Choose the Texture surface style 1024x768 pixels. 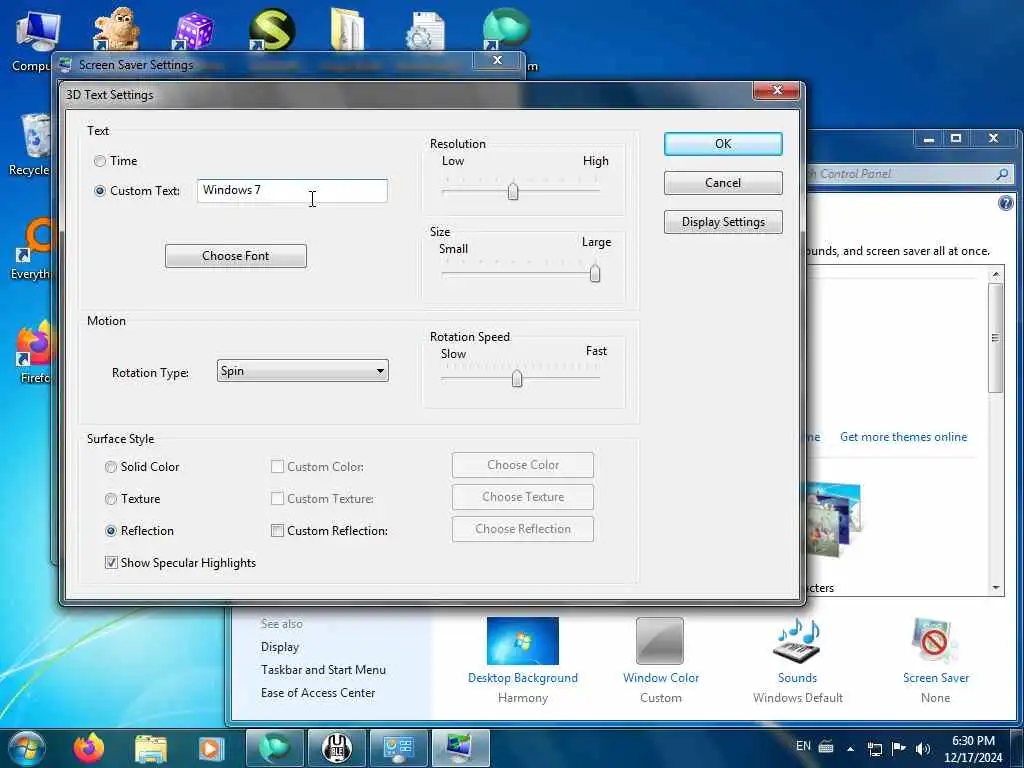[x=111, y=499]
